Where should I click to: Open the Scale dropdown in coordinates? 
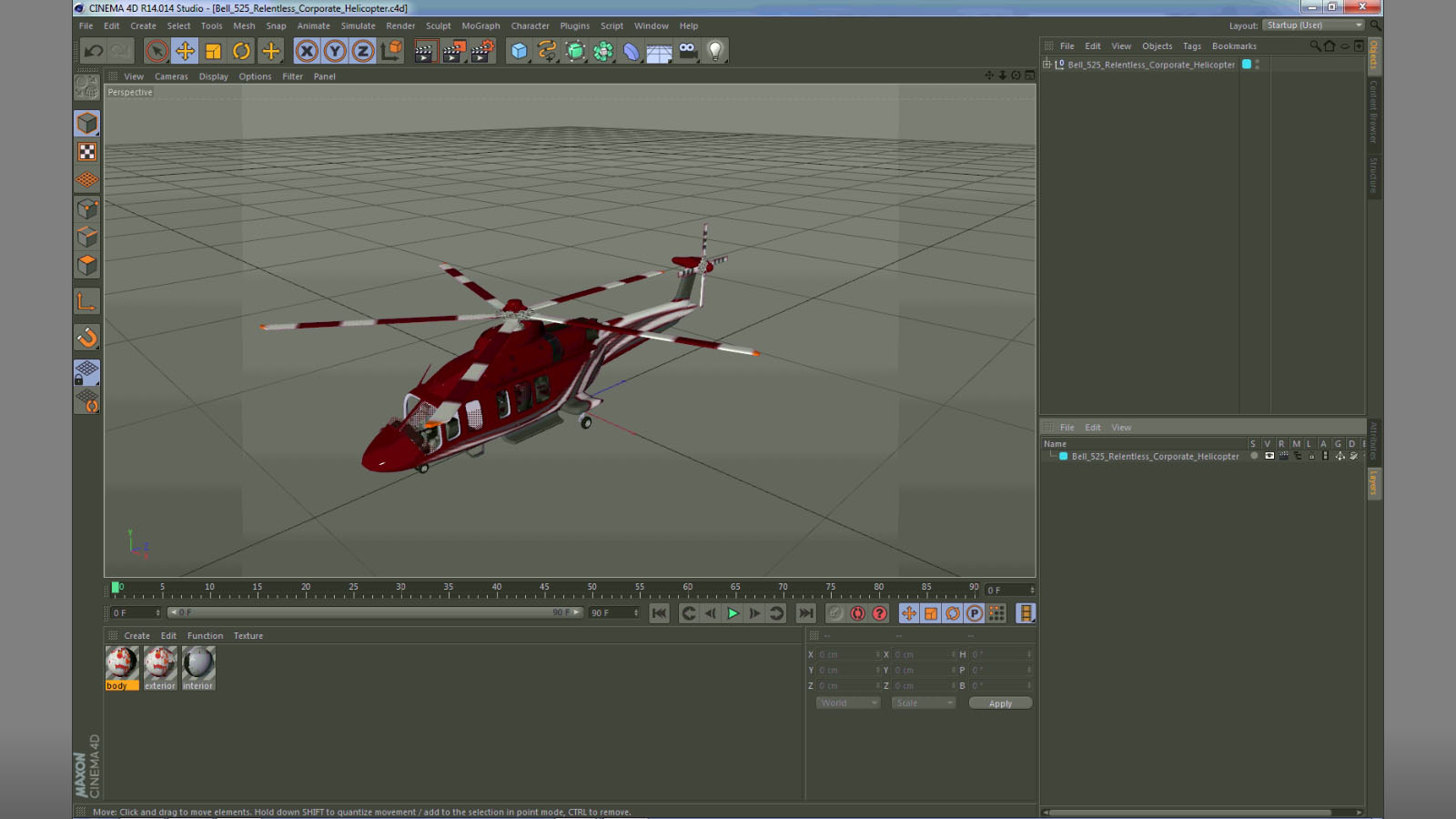(x=924, y=703)
